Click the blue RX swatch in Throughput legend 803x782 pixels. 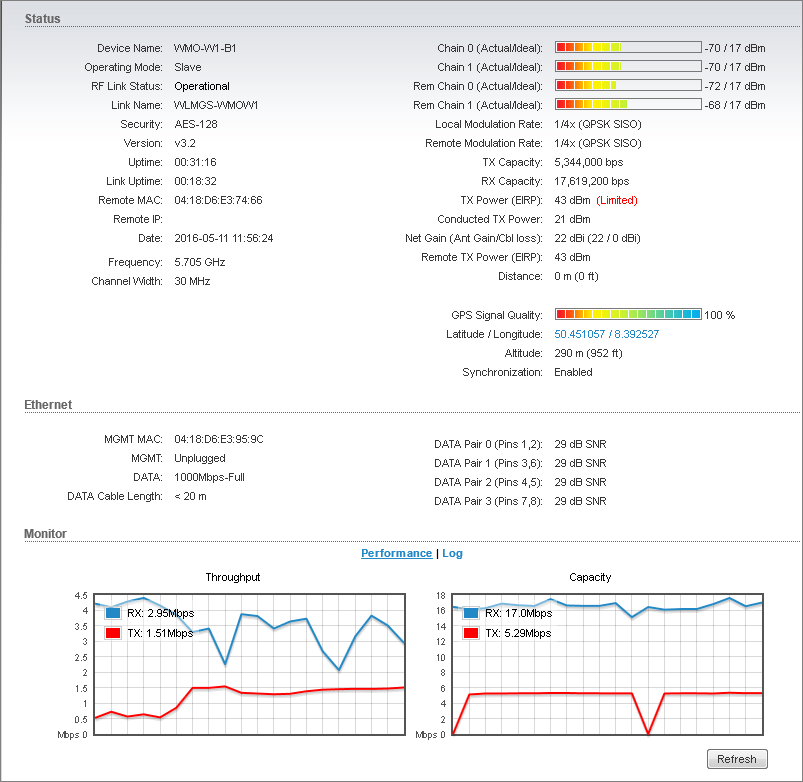point(113,613)
